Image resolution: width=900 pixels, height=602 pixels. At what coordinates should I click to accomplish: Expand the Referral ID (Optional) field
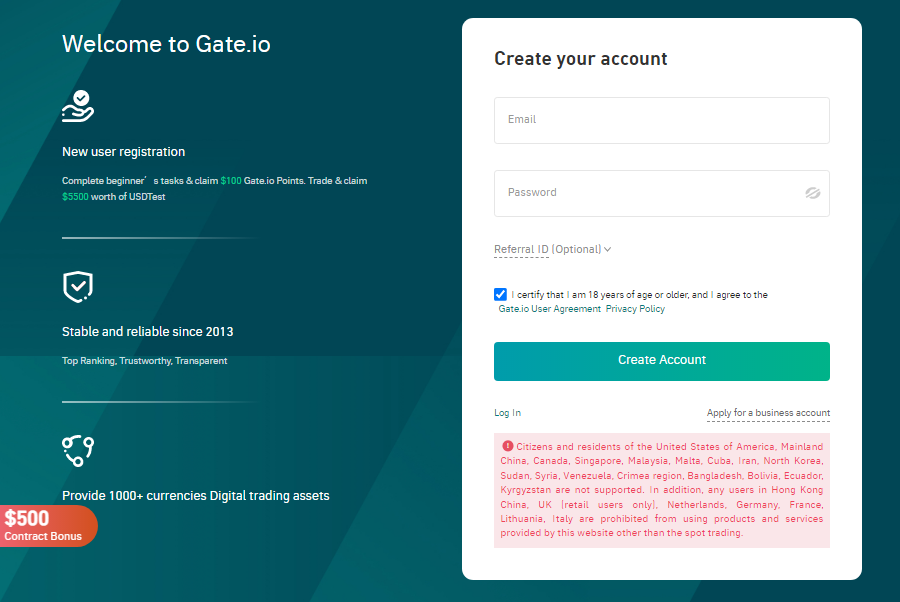point(552,249)
